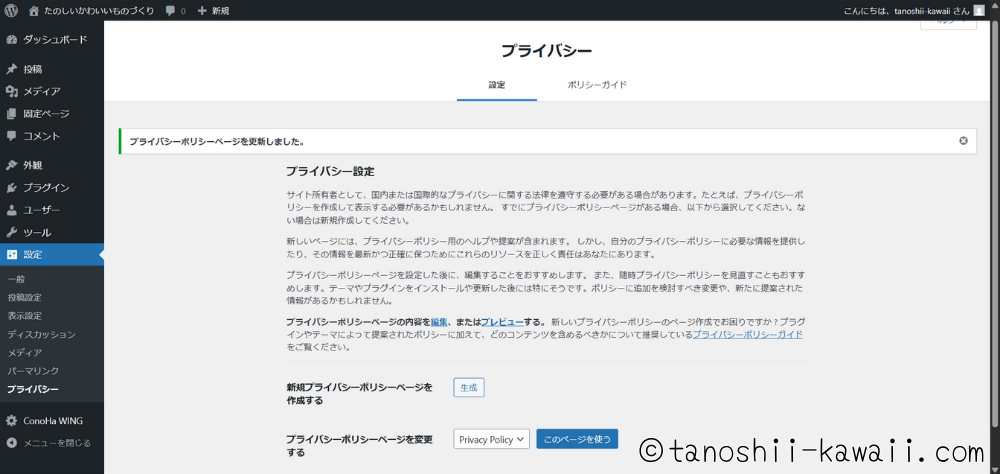Image resolution: width=1000 pixels, height=474 pixels.
Task: Open the こんにちは tanoshii-kawaii account menu
Action: tap(906, 11)
